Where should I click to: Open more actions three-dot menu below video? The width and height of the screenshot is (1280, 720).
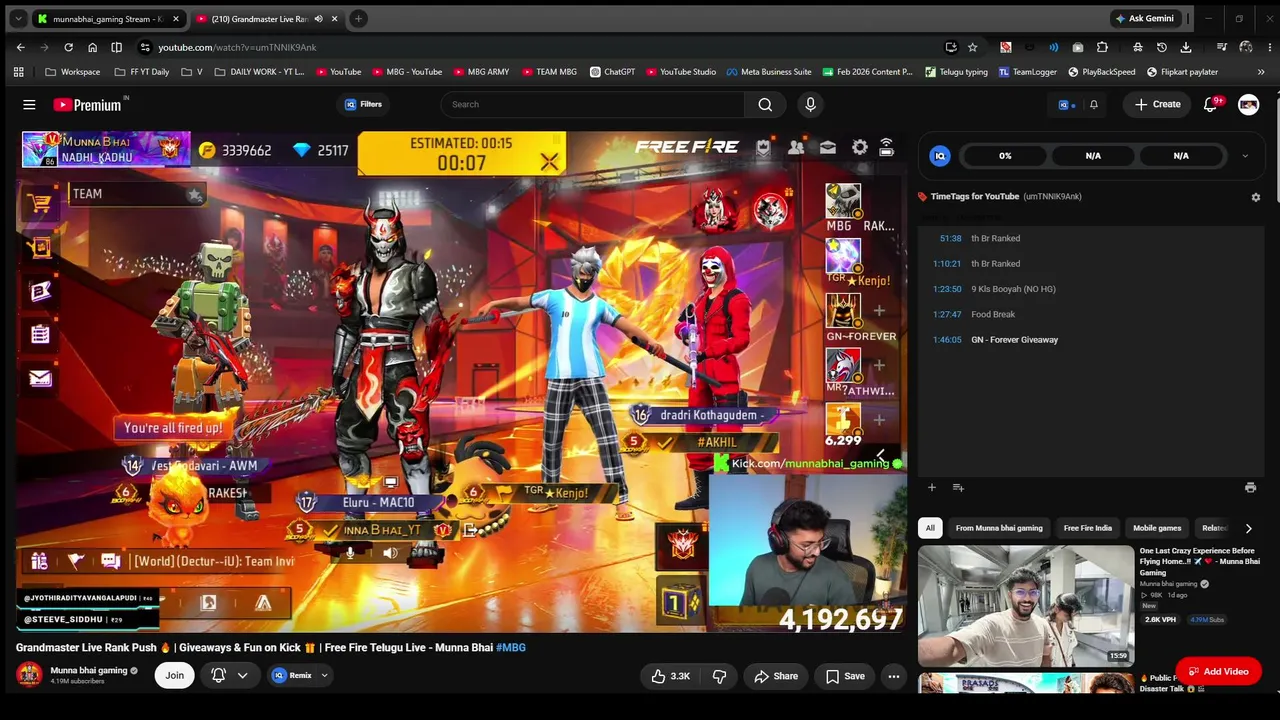pyautogui.click(x=894, y=676)
